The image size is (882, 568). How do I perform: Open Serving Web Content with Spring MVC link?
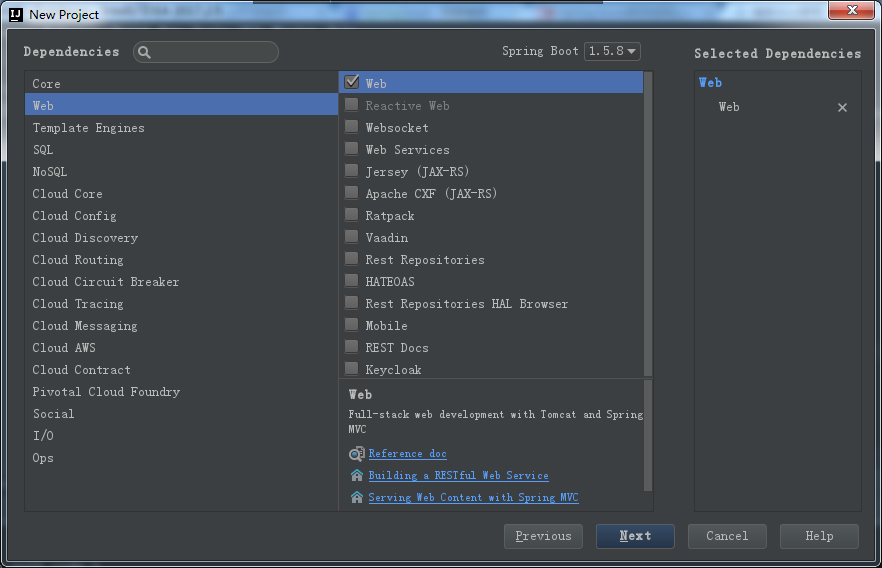(473, 497)
